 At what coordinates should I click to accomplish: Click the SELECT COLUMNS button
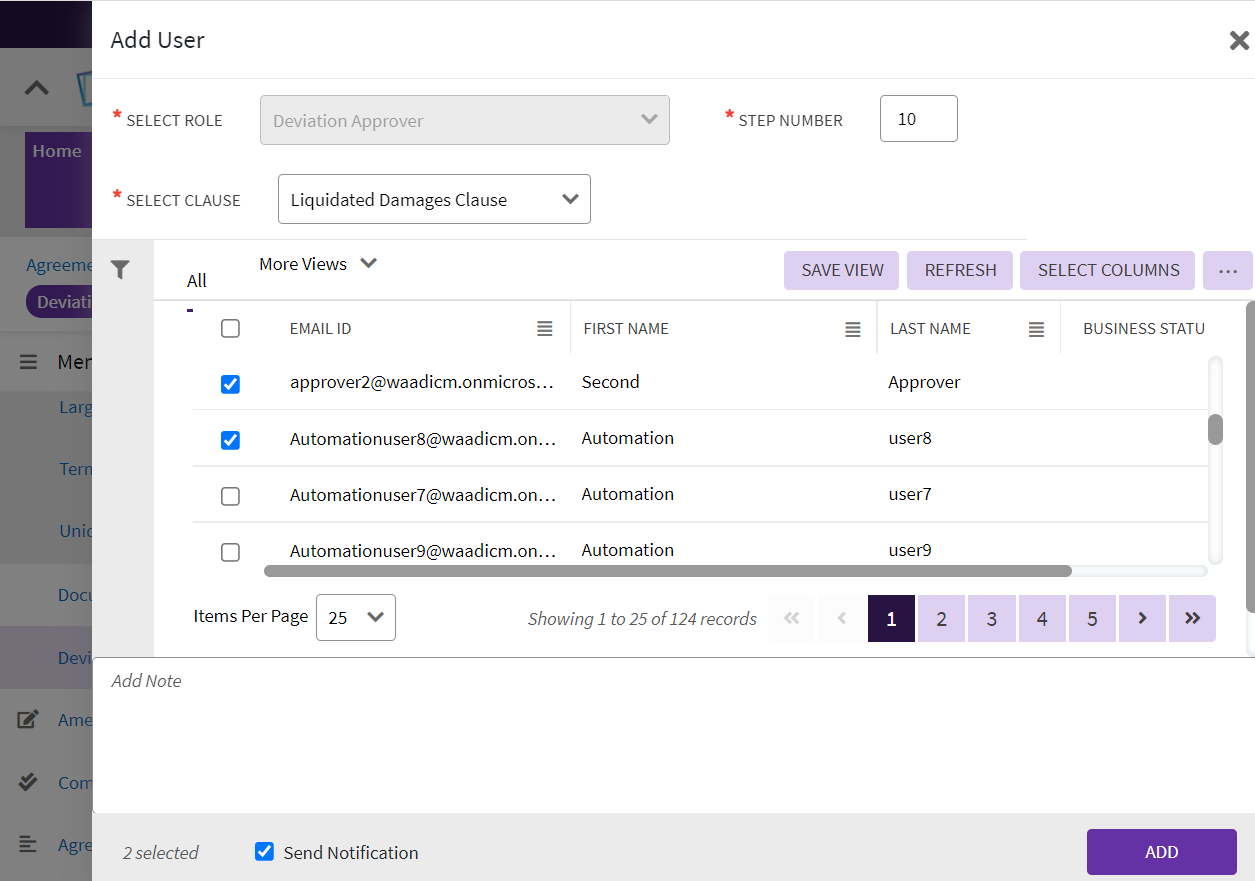(1107, 271)
